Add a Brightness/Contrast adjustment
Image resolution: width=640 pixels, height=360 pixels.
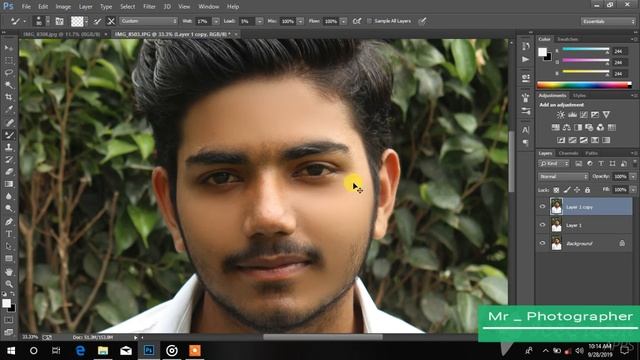pyautogui.click(x=561, y=115)
